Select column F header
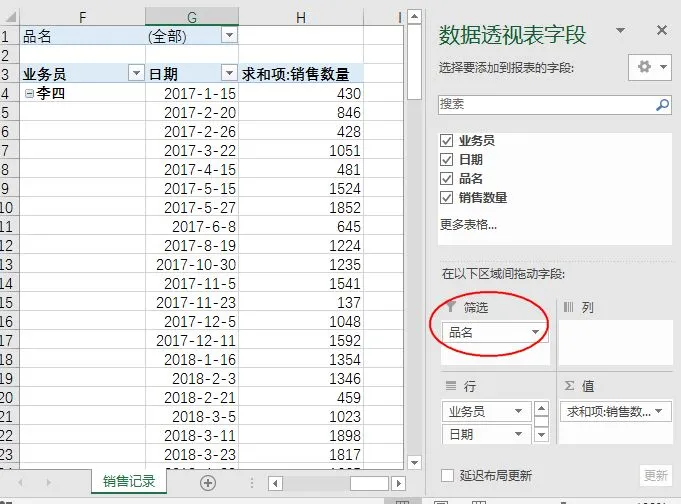Viewport: 681px width, 504px height. coord(83,17)
